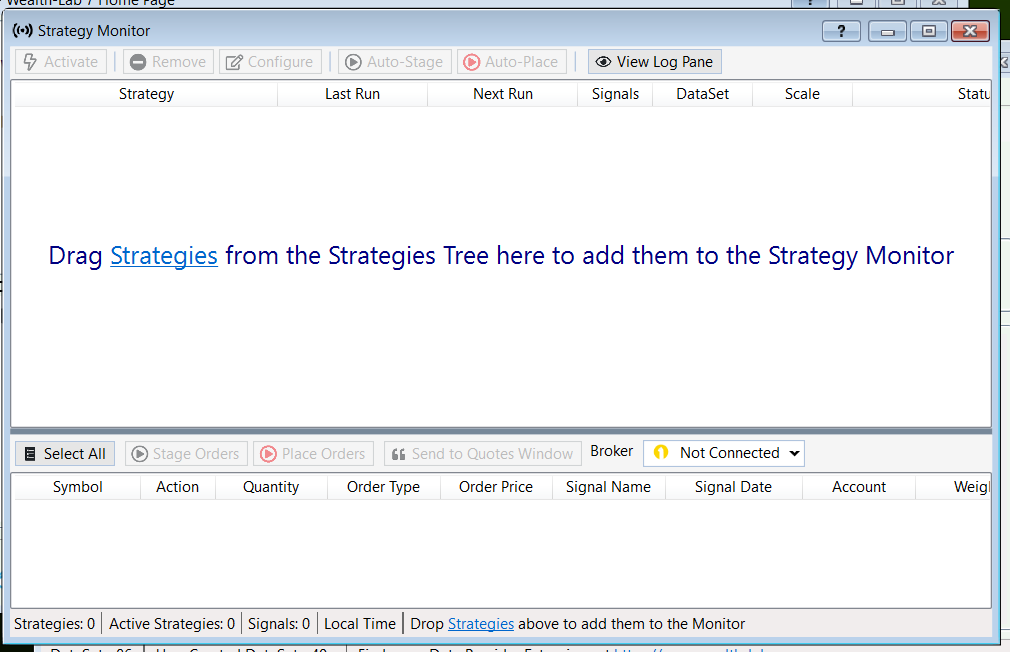The height and width of the screenshot is (652, 1010).
Task: Click the Signal Name column header
Action: point(608,487)
